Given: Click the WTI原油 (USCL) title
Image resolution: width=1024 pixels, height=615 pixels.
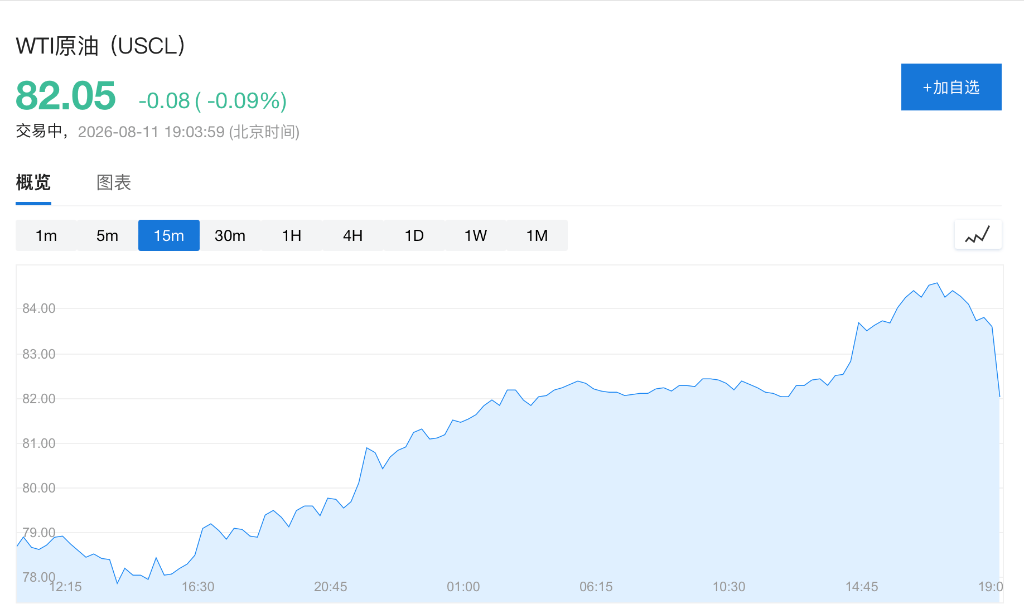Looking at the screenshot, I should (x=101, y=46).
